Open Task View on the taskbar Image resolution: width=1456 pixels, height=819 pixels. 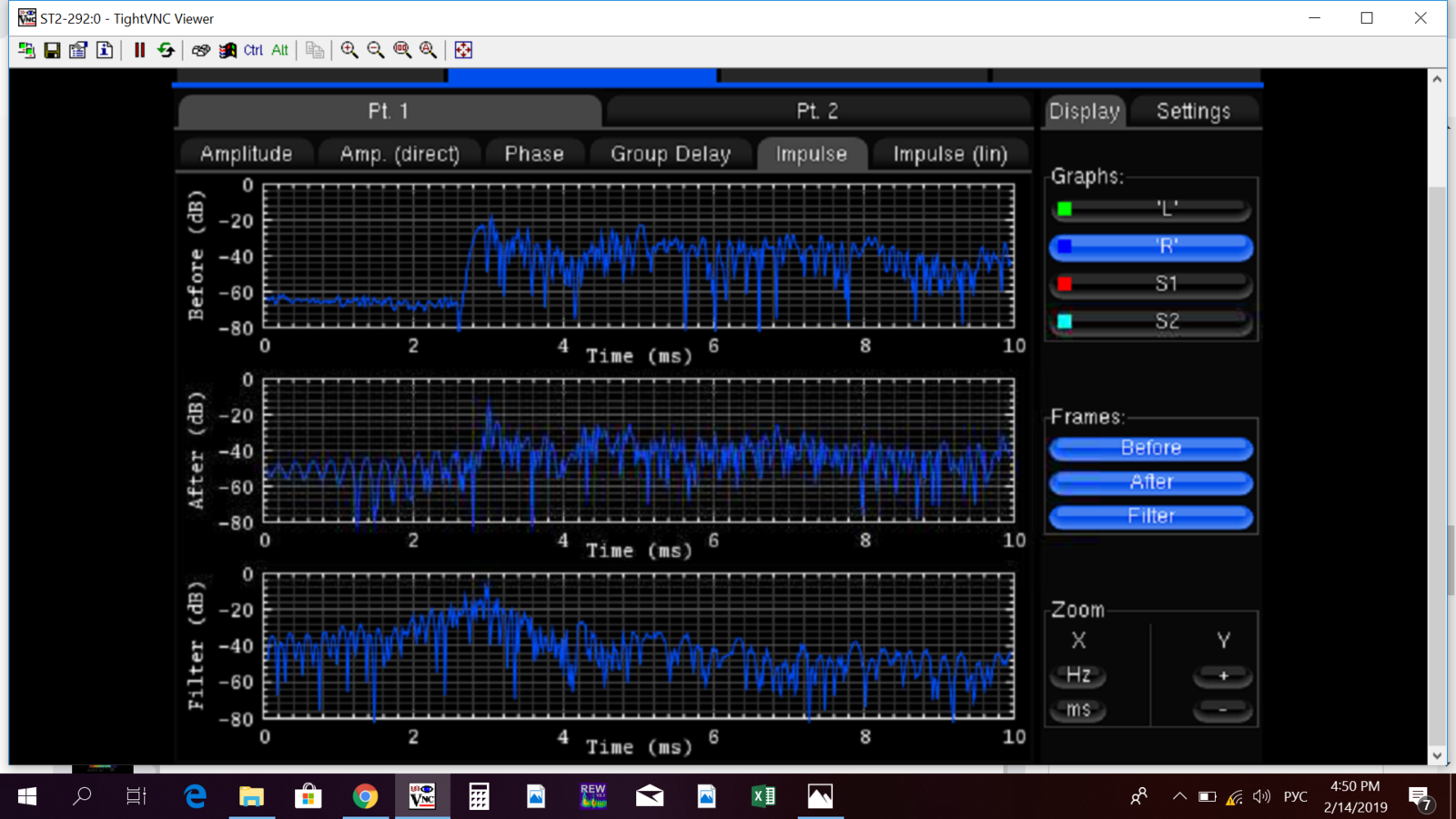[136, 796]
